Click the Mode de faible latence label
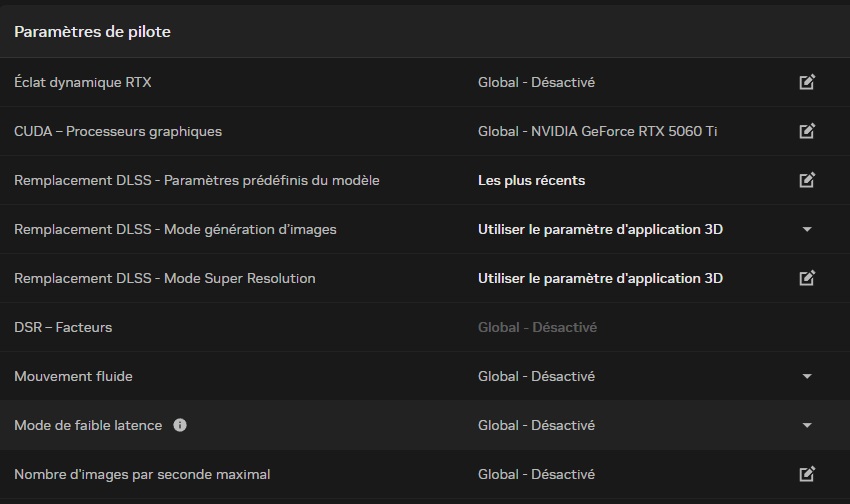The width and height of the screenshot is (850, 504). click(88, 425)
